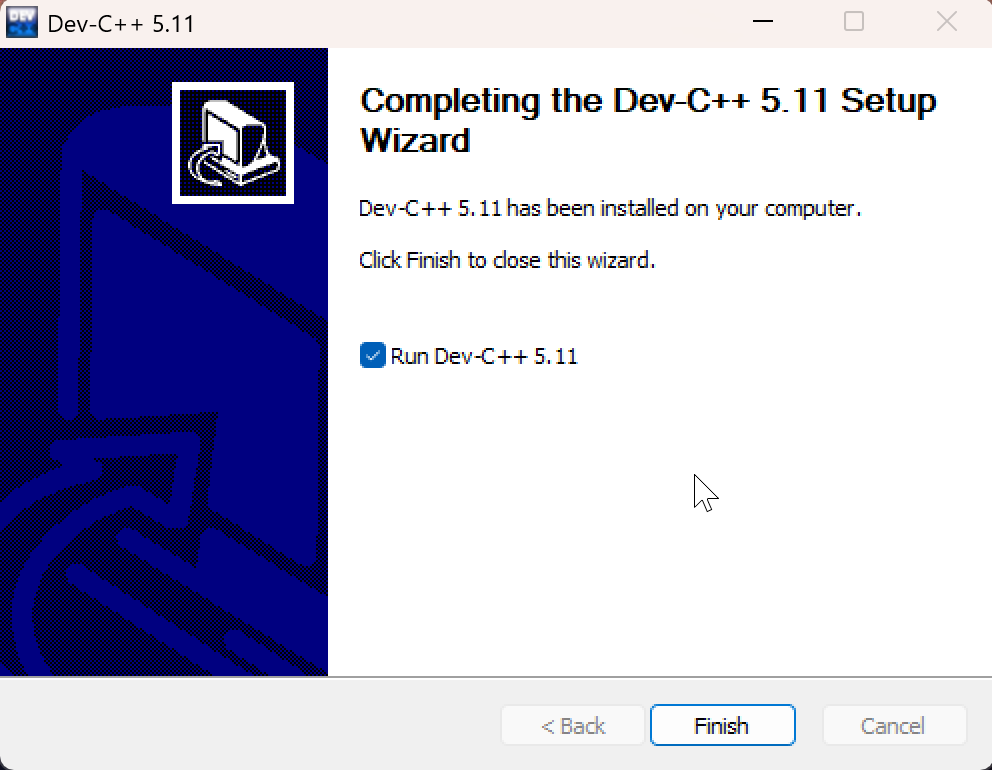Click the "Completing the Dev-C++ 5.11 Setup Wizard" heading
This screenshot has height=770, width=992.
point(648,120)
